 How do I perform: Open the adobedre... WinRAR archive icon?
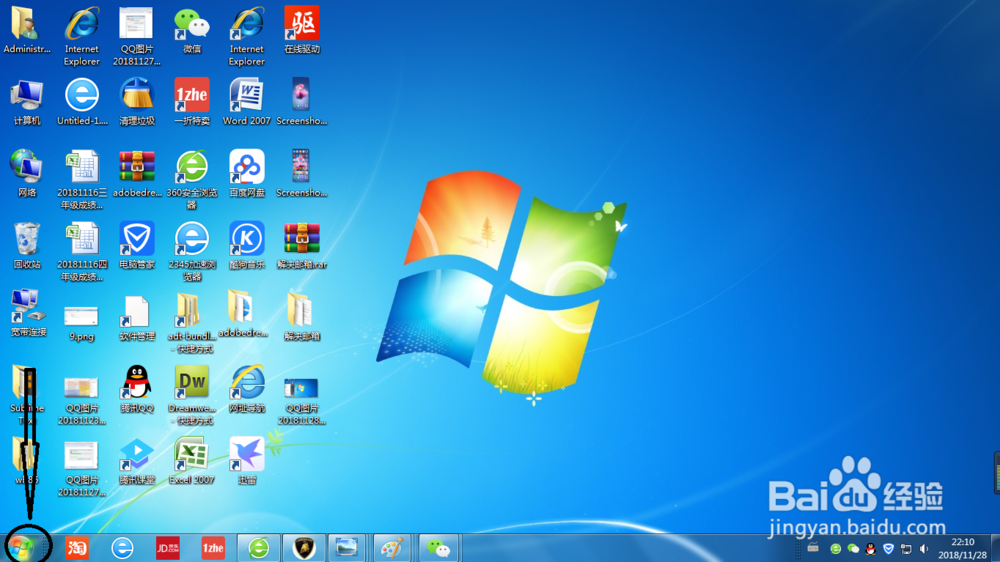click(x=136, y=174)
